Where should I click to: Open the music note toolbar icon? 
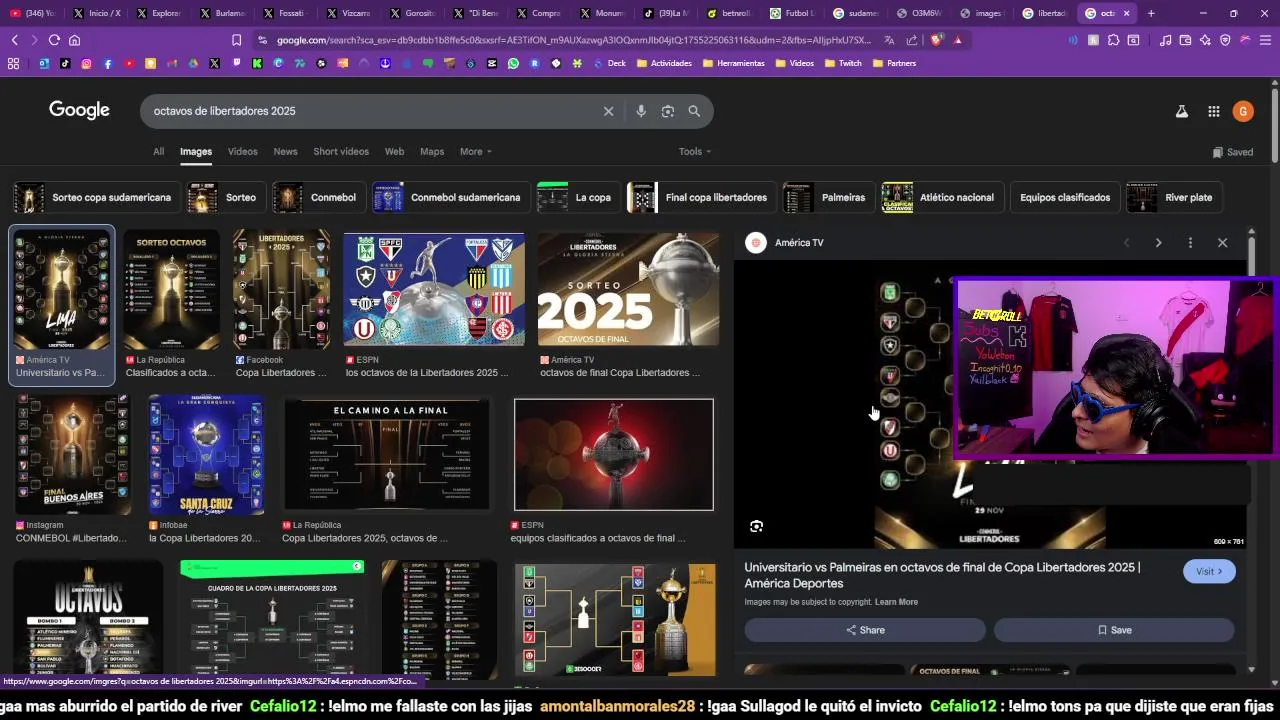pos(1165,40)
